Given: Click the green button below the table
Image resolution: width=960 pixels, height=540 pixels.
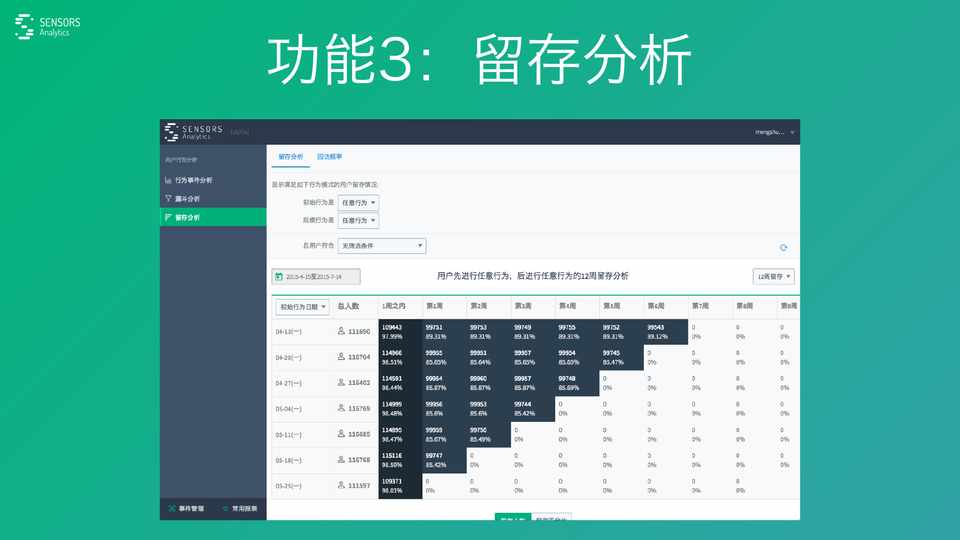Looking at the screenshot, I should 512,517.
